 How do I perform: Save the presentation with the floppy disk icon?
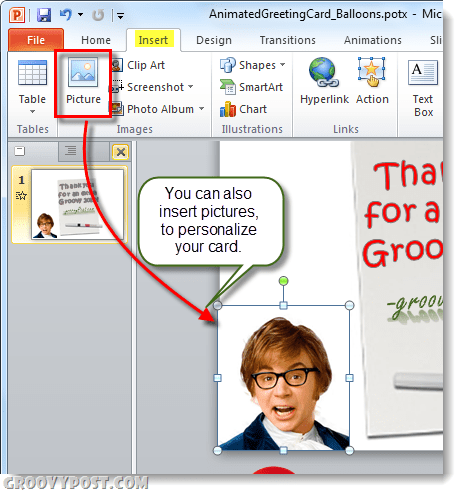tap(44, 15)
